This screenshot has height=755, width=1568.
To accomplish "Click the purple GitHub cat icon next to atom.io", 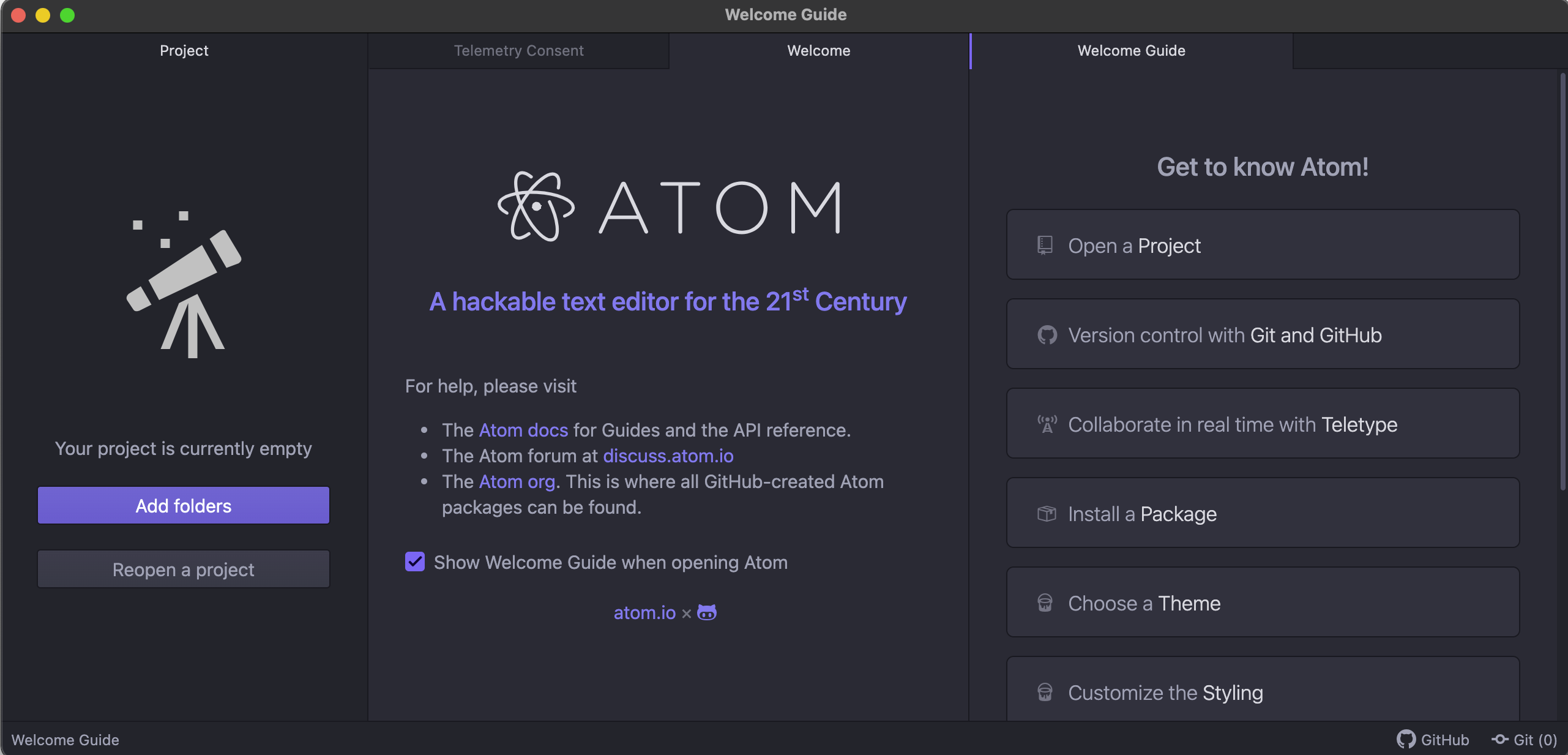I will [707, 612].
